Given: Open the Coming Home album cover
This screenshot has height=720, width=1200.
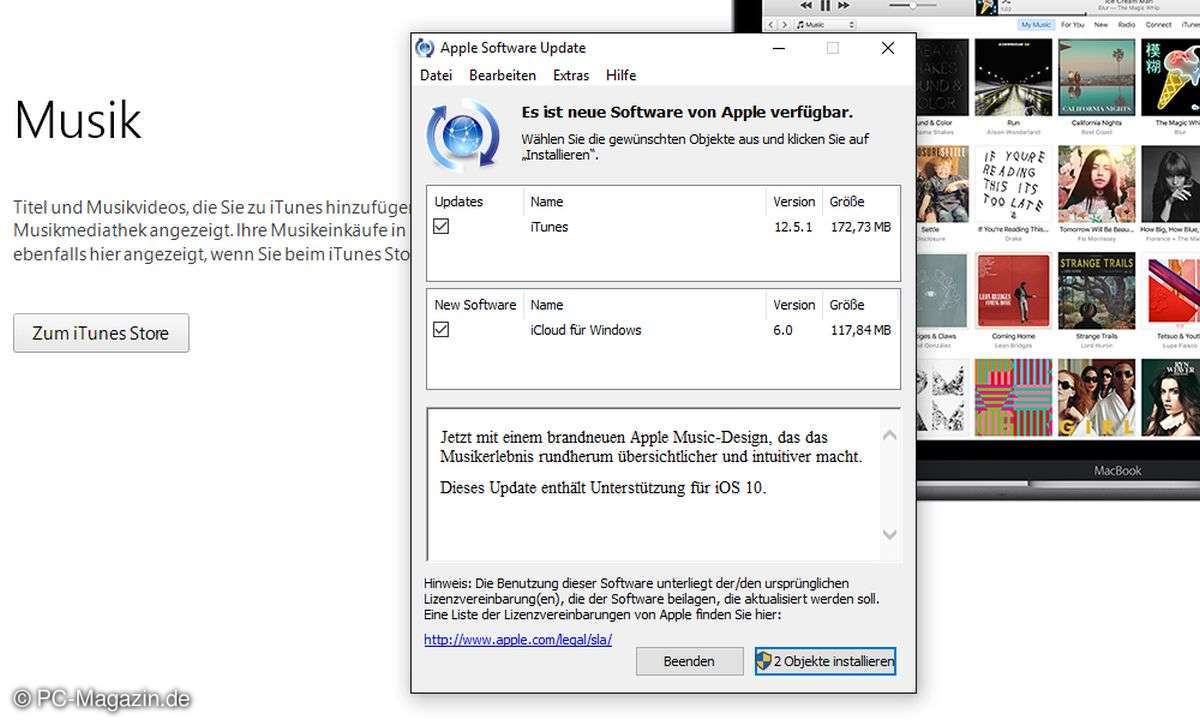Looking at the screenshot, I should tap(1013, 291).
